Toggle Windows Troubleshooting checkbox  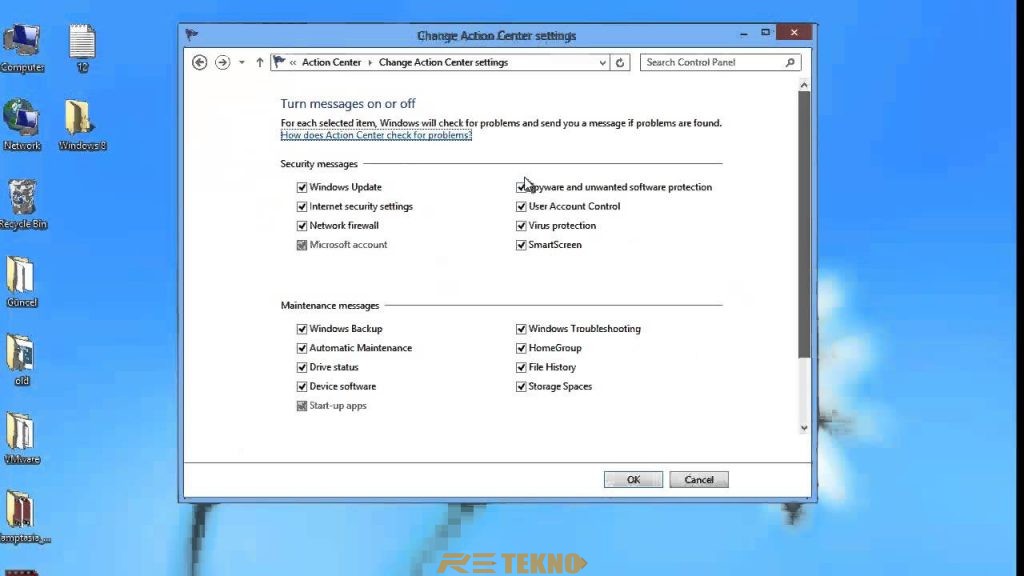pyautogui.click(x=520, y=329)
